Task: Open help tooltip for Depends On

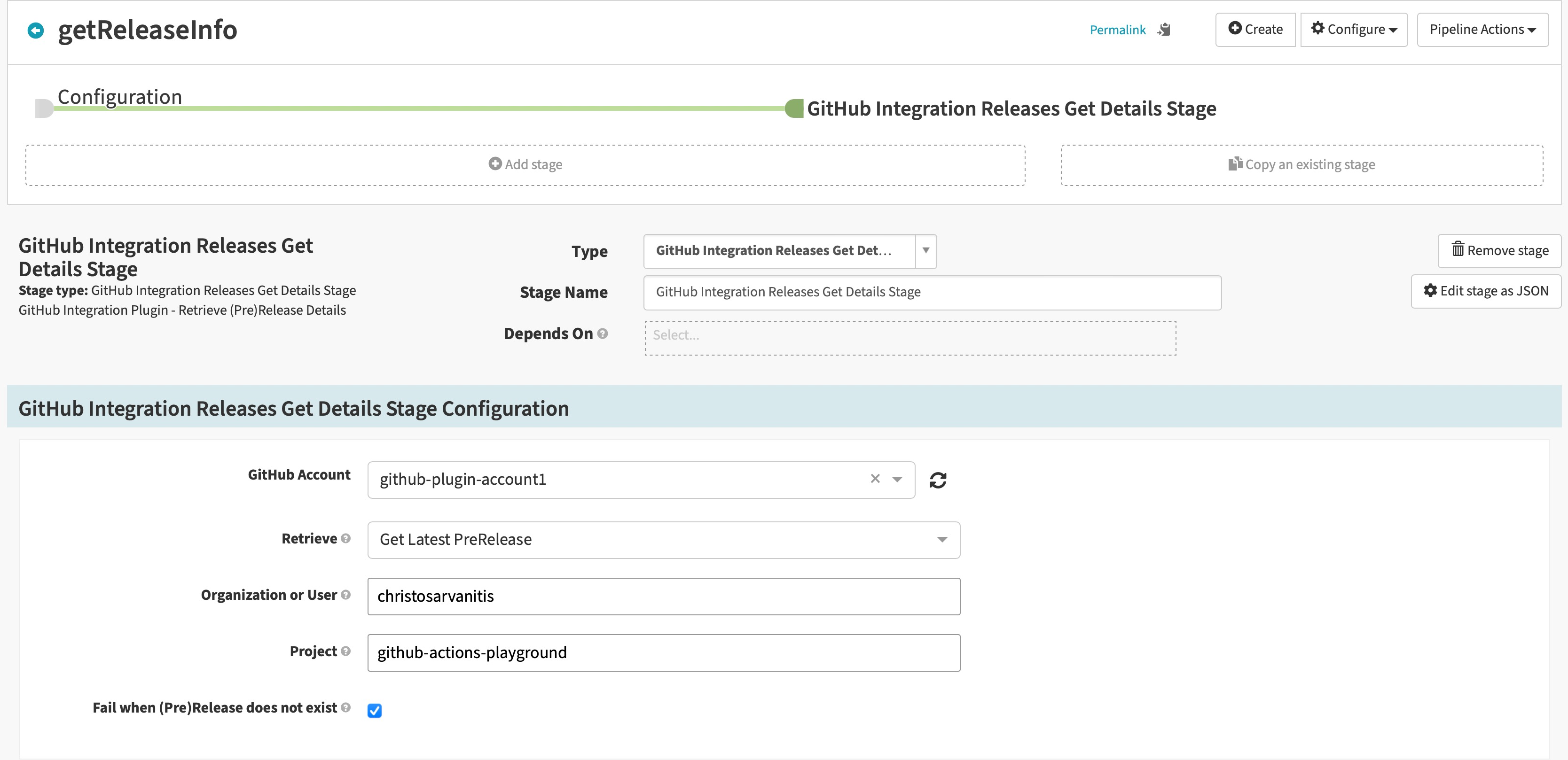Action: [603, 333]
